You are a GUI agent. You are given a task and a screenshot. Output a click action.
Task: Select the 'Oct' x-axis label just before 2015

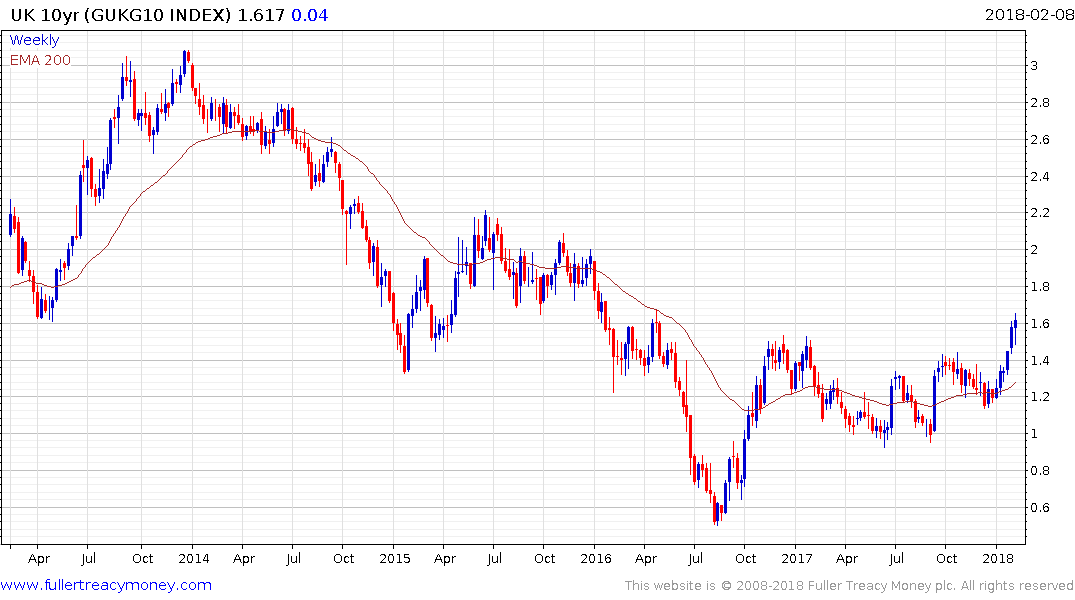(x=343, y=559)
